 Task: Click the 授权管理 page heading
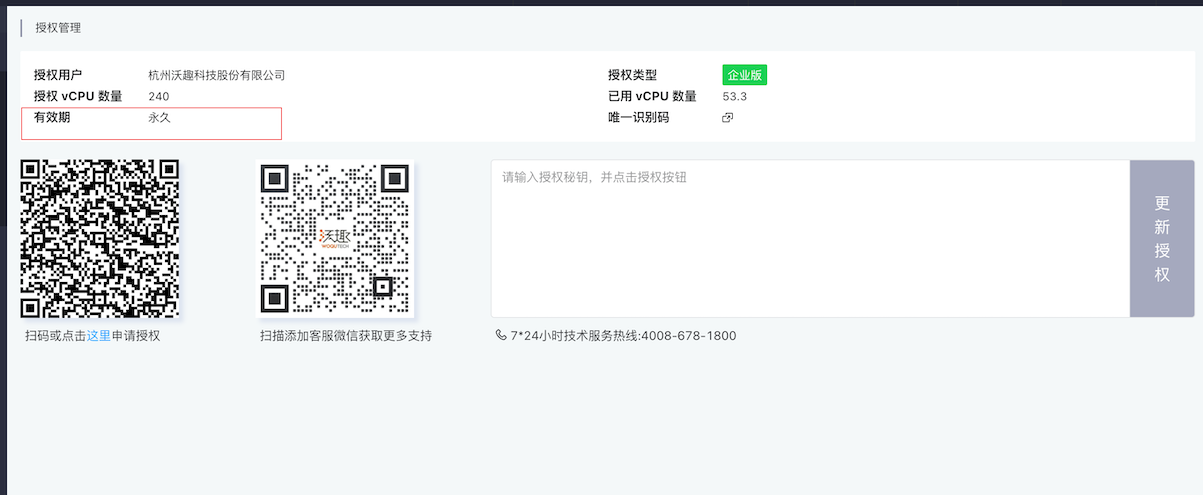pyautogui.click(x=58, y=28)
